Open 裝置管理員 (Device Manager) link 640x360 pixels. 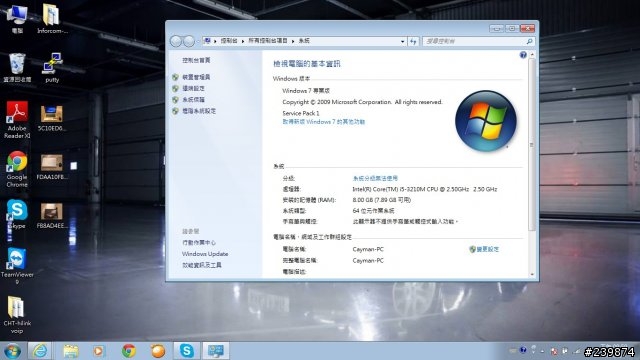tap(196, 77)
